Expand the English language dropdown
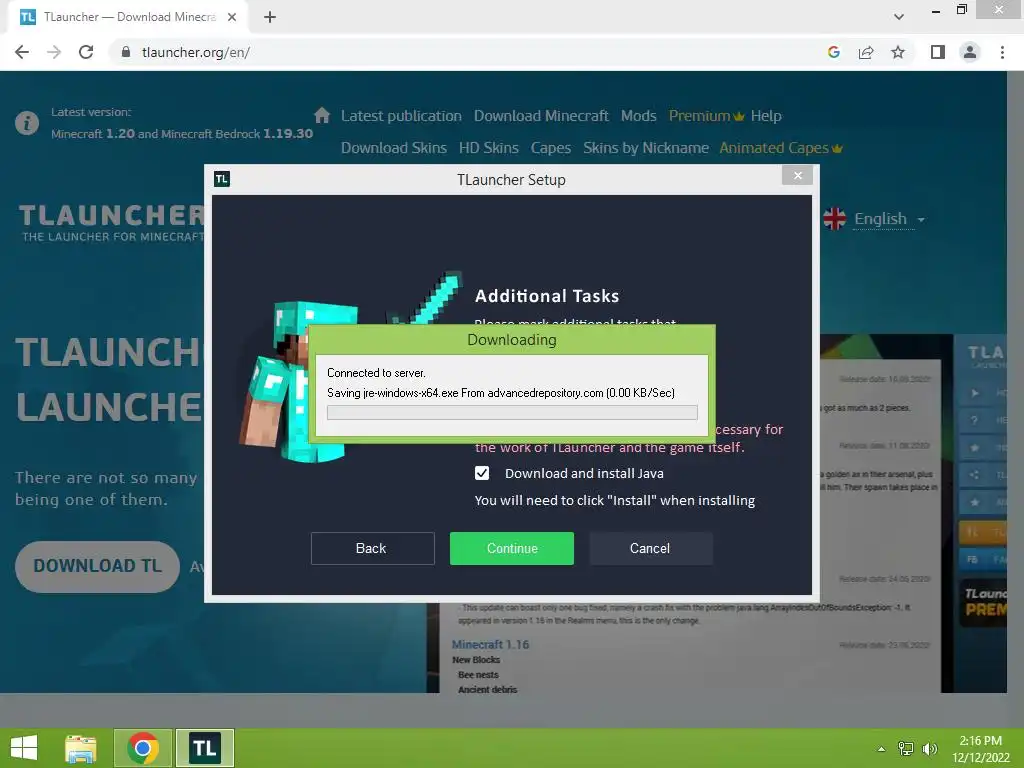 coord(889,219)
